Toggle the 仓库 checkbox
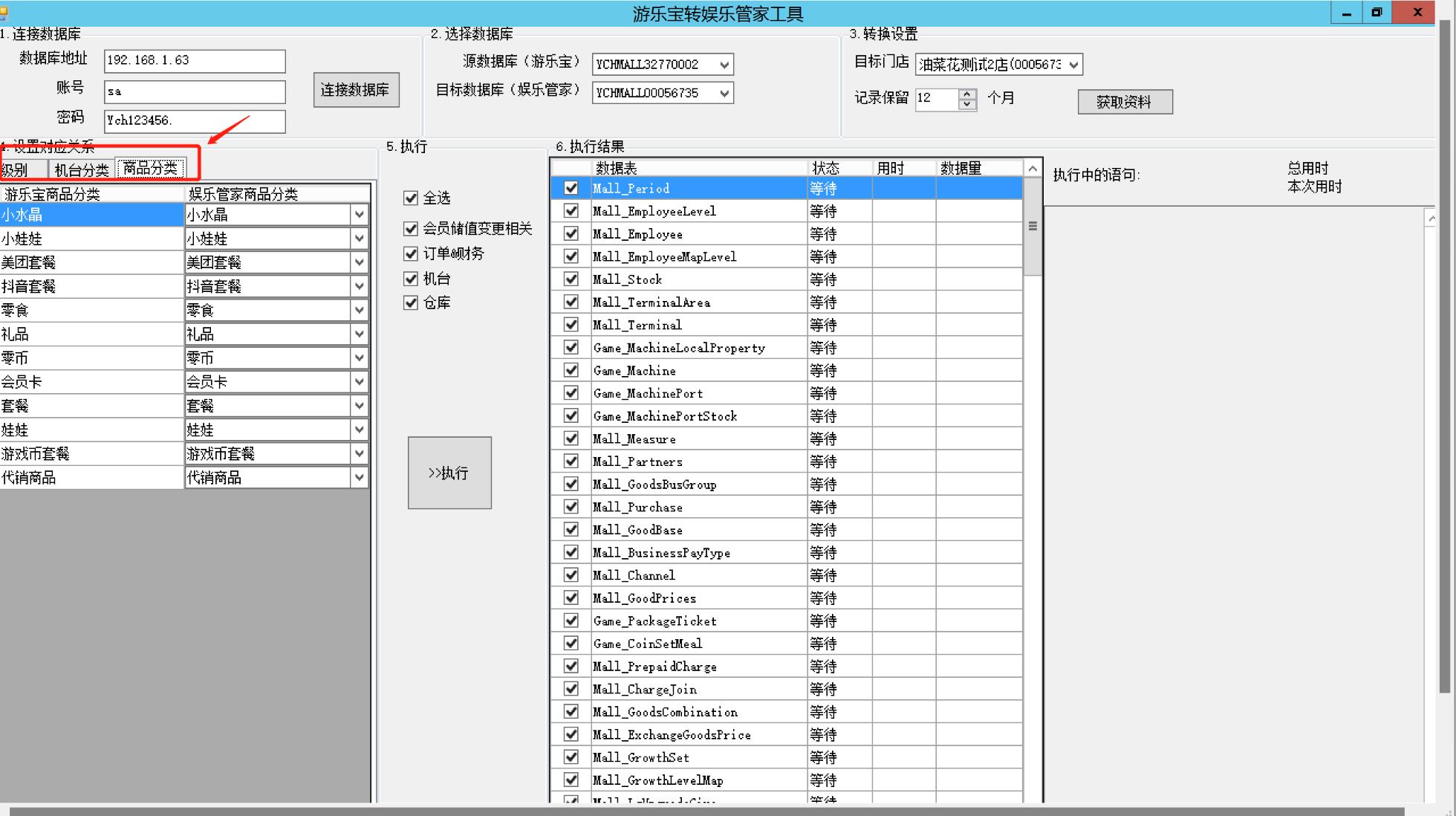Viewport: 1456px width, 816px height. pos(411,302)
